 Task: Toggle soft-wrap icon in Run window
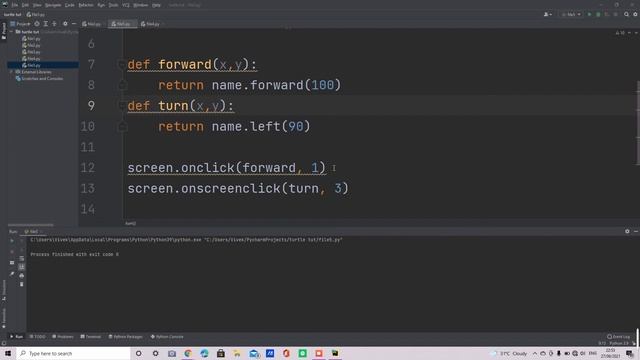pyautogui.click(x=22, y=258)
